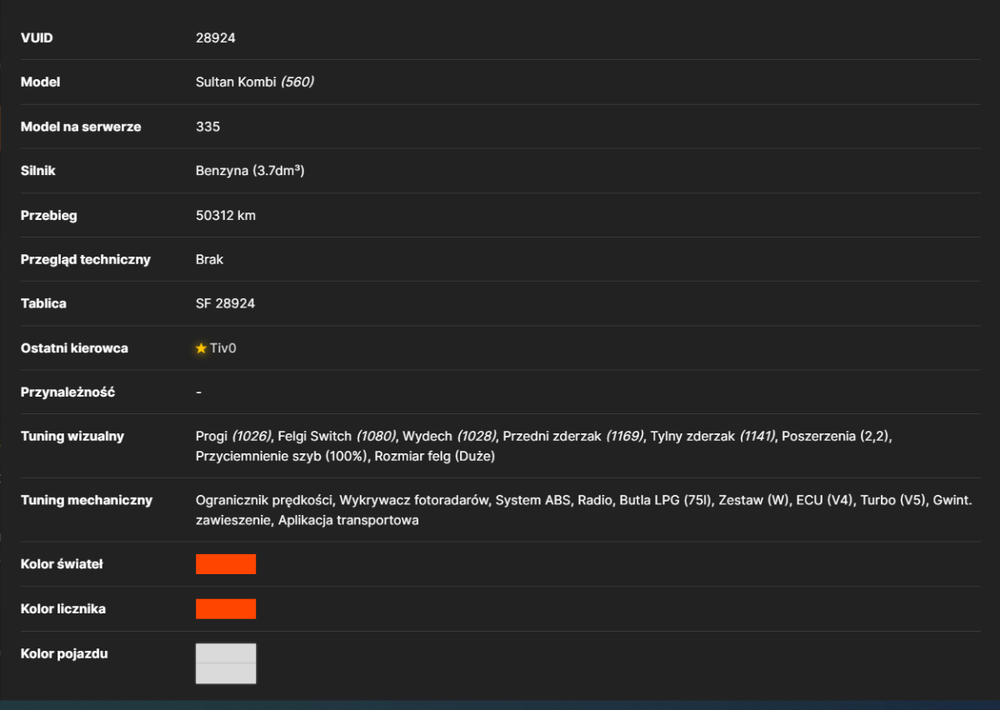
Task: Select the VUID value 28924
Action: tap(216, 38)
